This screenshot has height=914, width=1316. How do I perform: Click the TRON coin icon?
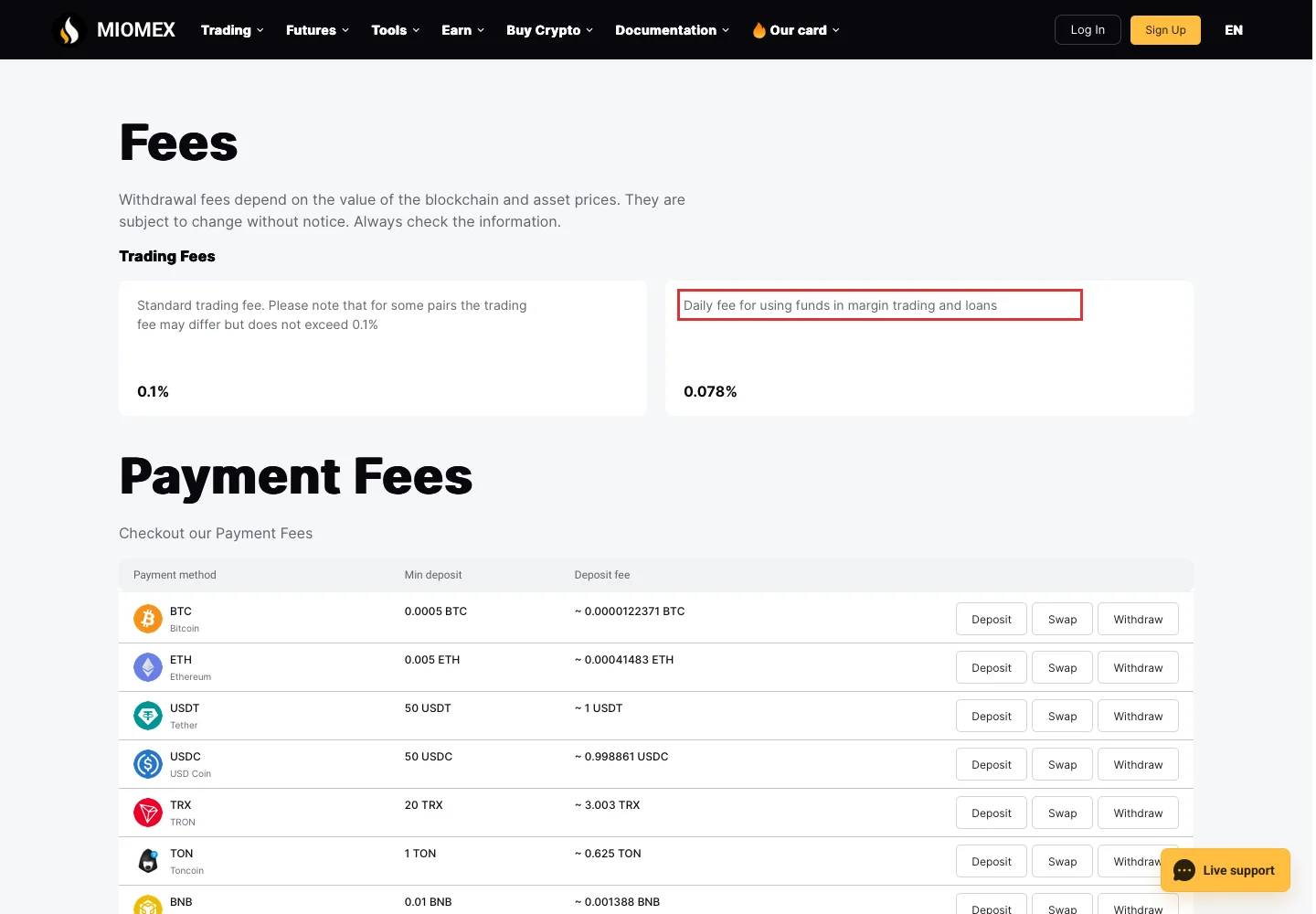coord(148,813)
